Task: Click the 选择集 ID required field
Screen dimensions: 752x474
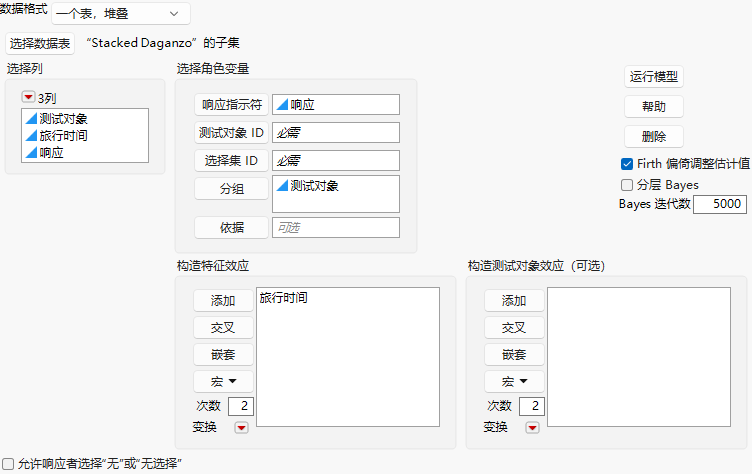Action: click(336, 161)
